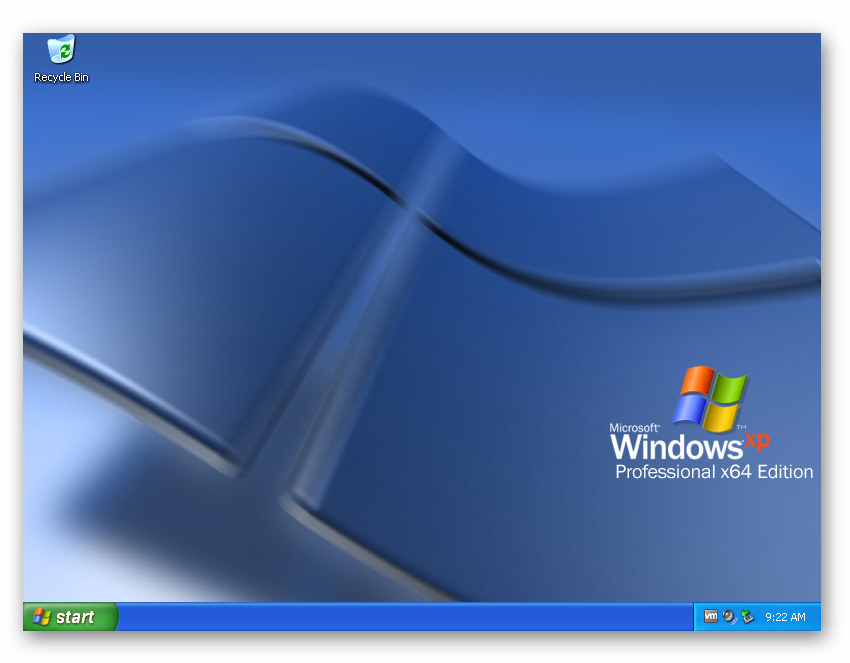This screenshot has width=850, height=663.
Task: Select the Recycle Bin desktop icon
Action: click(60, 52)
